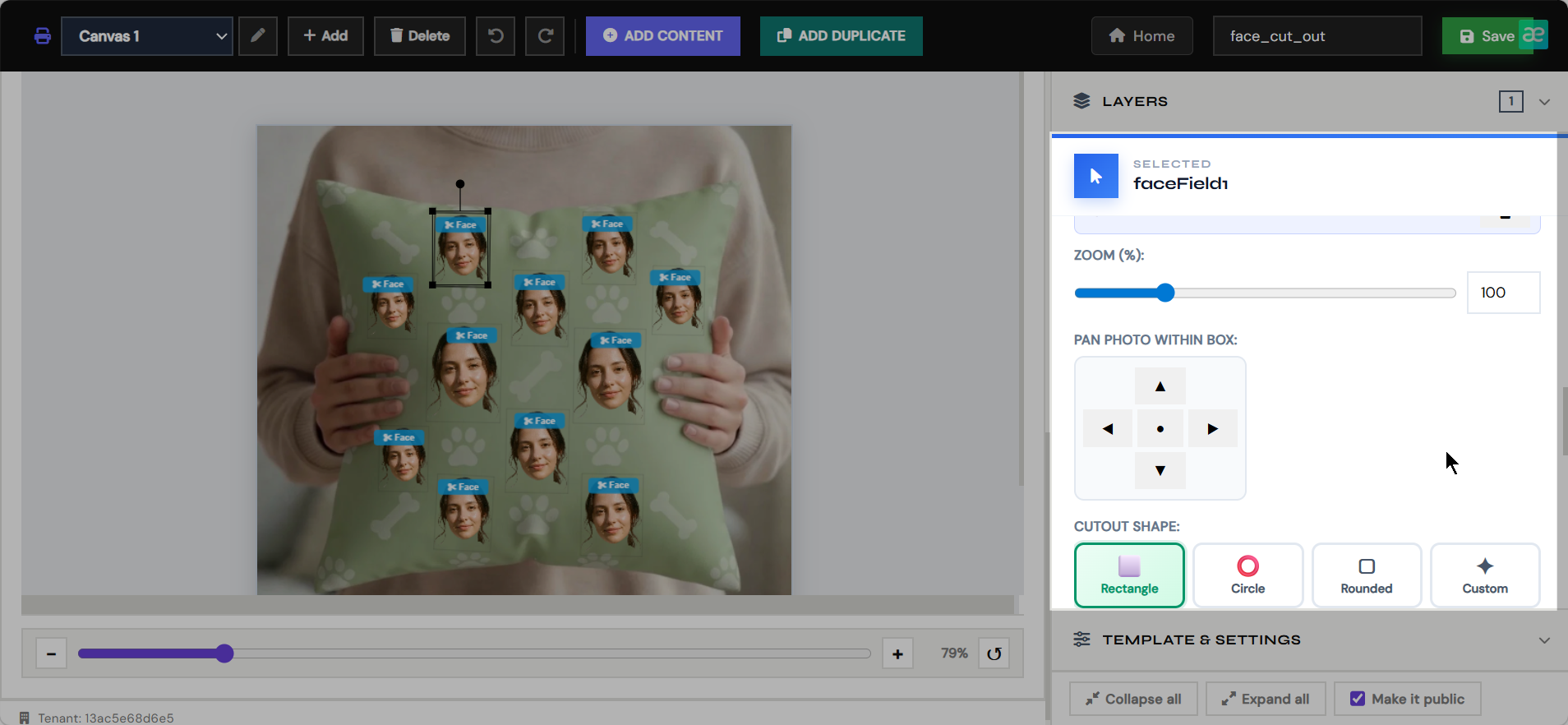Click the zoom percent slider handle
Screen dimensions: 1568x725
click(x=1165, y=293)
